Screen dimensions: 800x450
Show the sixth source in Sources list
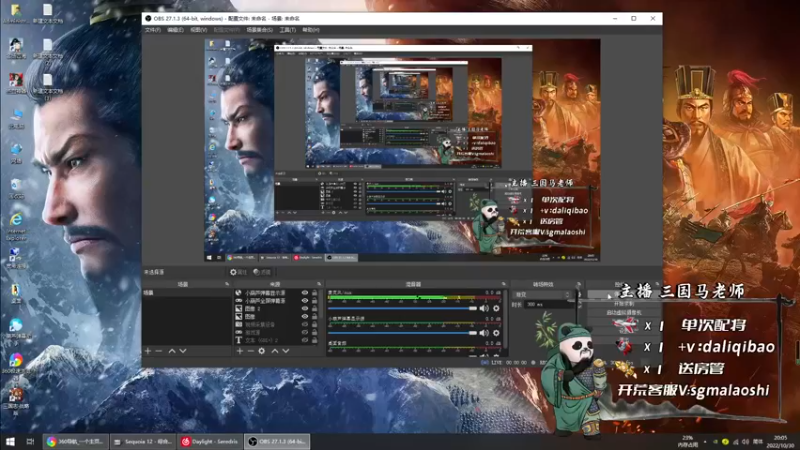coord(305,332)
